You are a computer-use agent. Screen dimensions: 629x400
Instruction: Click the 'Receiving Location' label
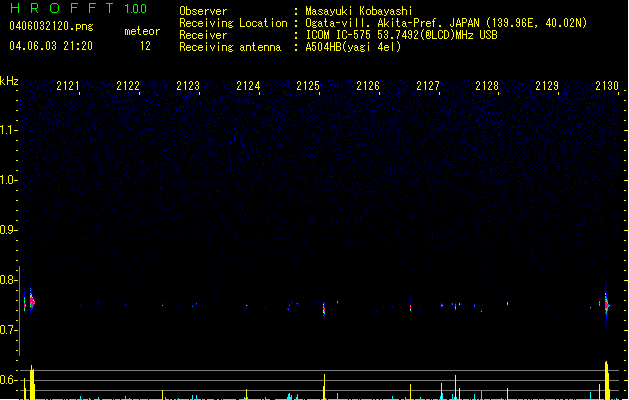[x=233, y=23]
